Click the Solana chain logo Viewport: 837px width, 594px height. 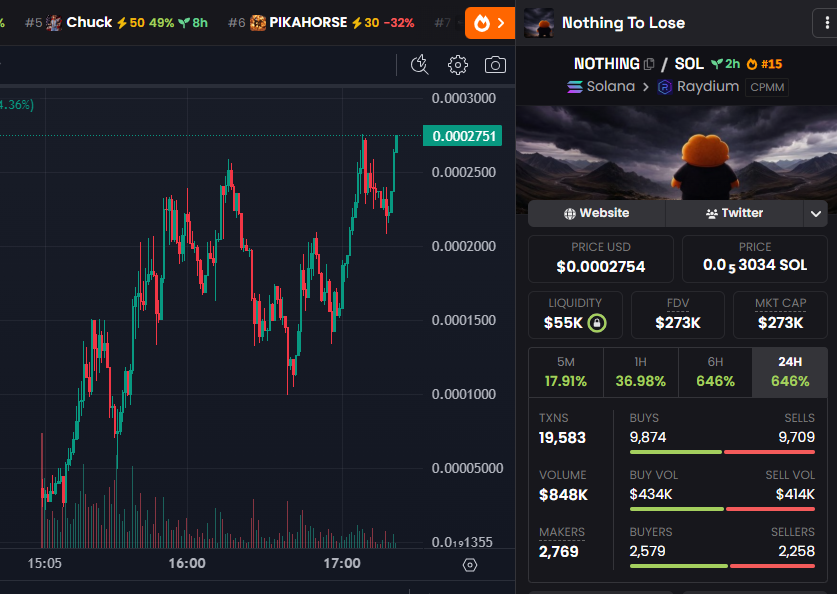coord(575,86)
